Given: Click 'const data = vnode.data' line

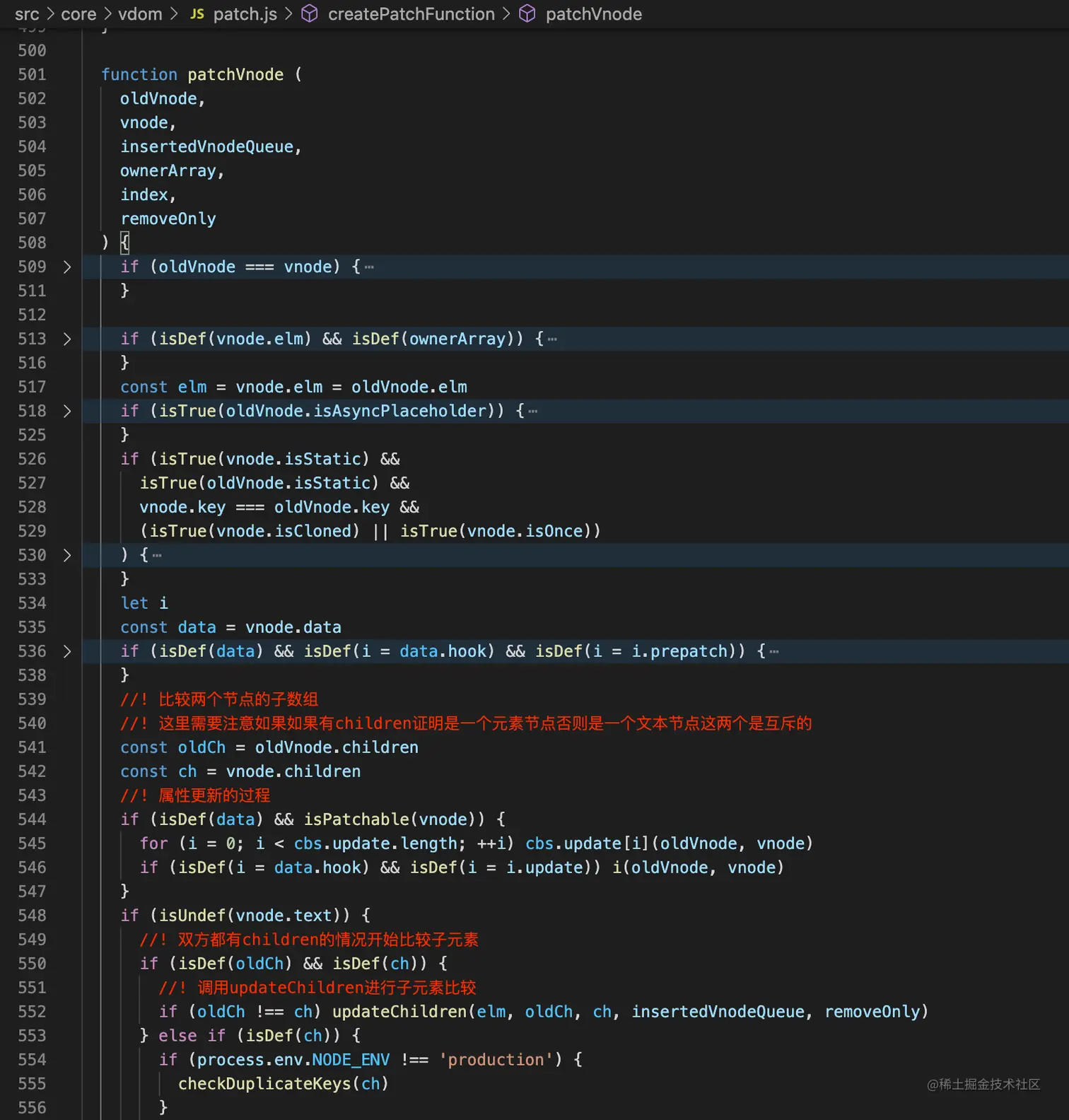Looking at the screenshot, I should [x=230, y=627].
